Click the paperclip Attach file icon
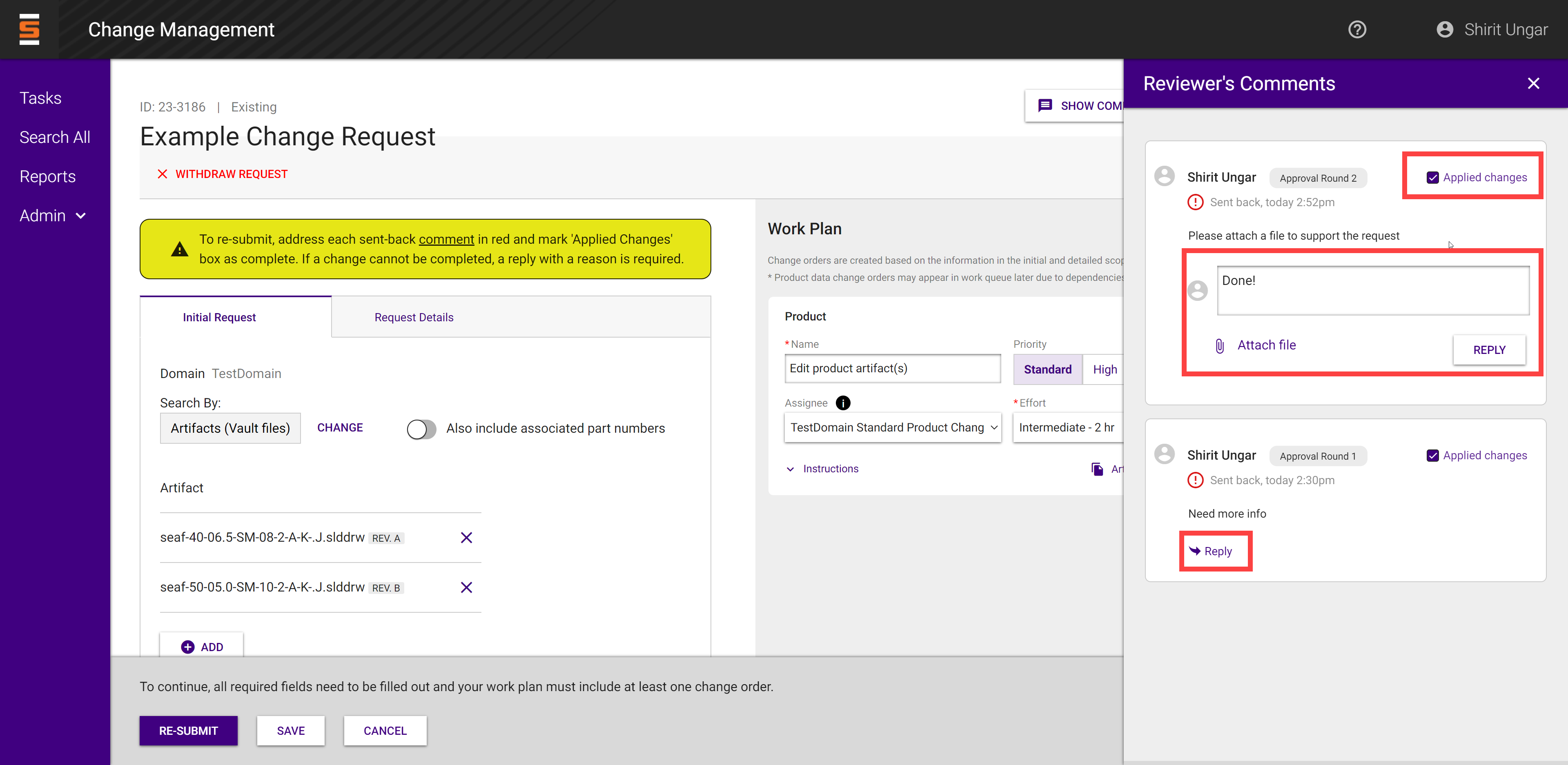The image size is (1568, 765). [1219, 346]
